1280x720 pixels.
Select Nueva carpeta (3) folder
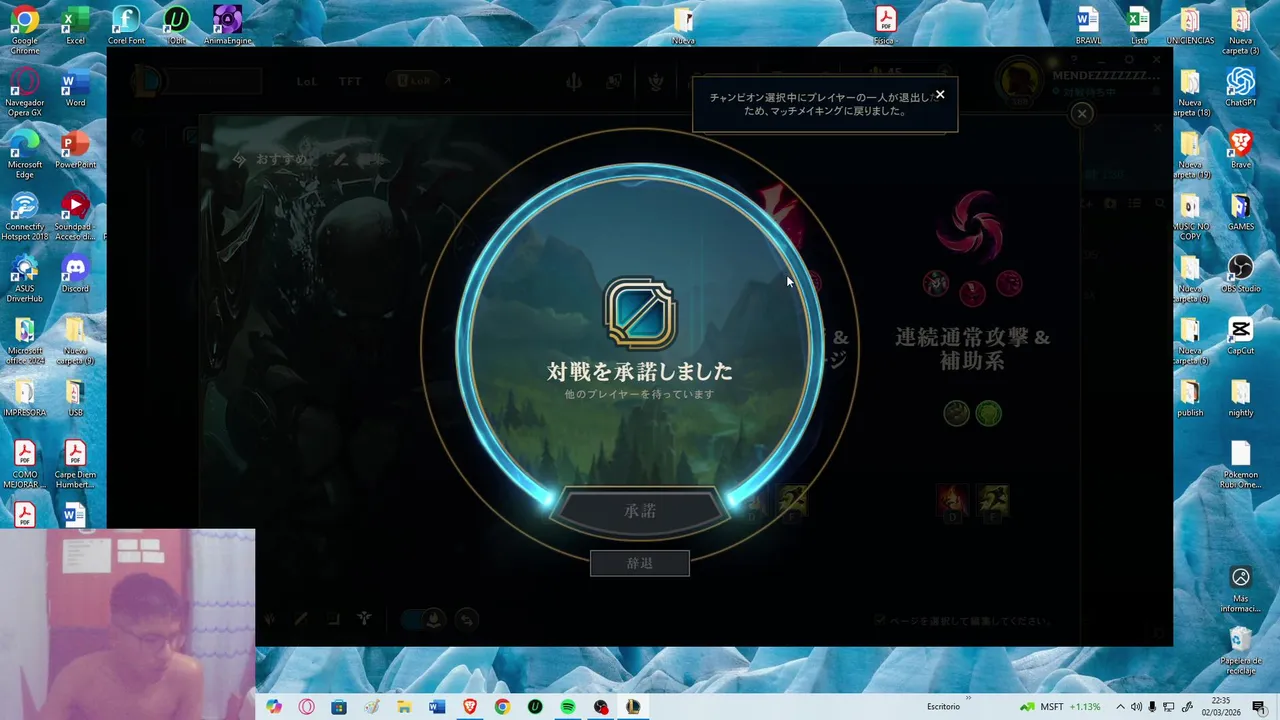[x=1241, y=30]
